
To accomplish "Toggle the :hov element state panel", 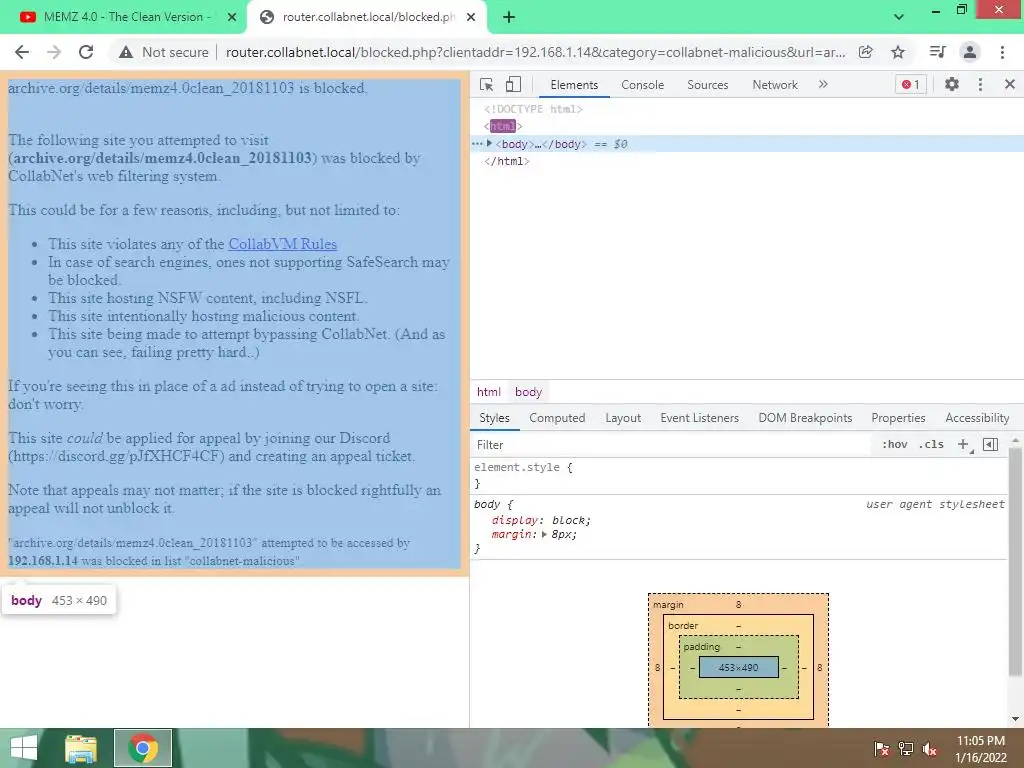I will click(894, 445).
